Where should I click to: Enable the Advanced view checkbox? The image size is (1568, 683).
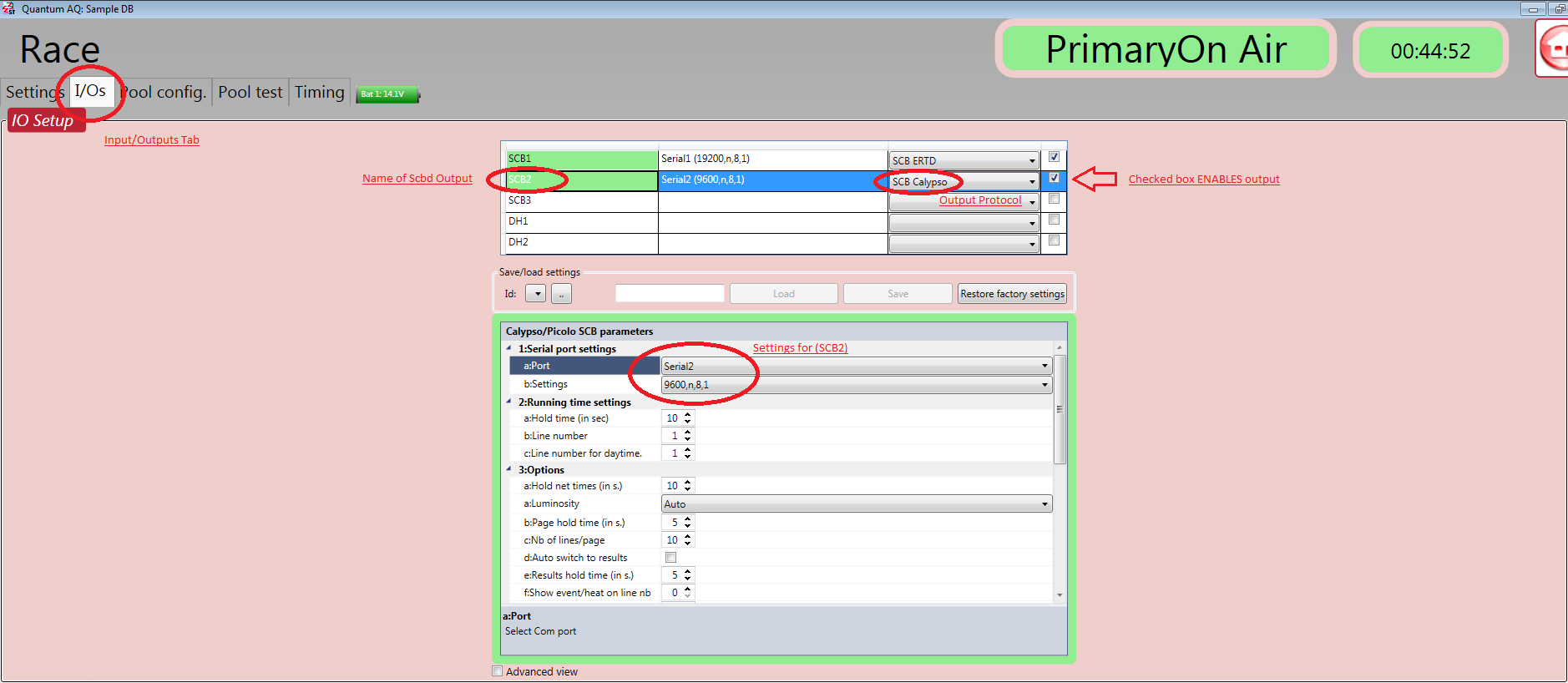tap(498, 671)
